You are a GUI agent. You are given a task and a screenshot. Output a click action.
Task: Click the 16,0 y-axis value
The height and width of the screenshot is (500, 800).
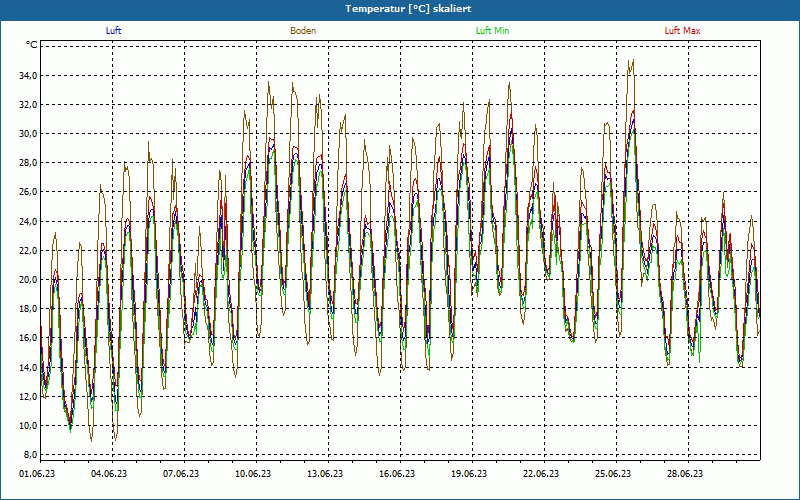[28, 338]
